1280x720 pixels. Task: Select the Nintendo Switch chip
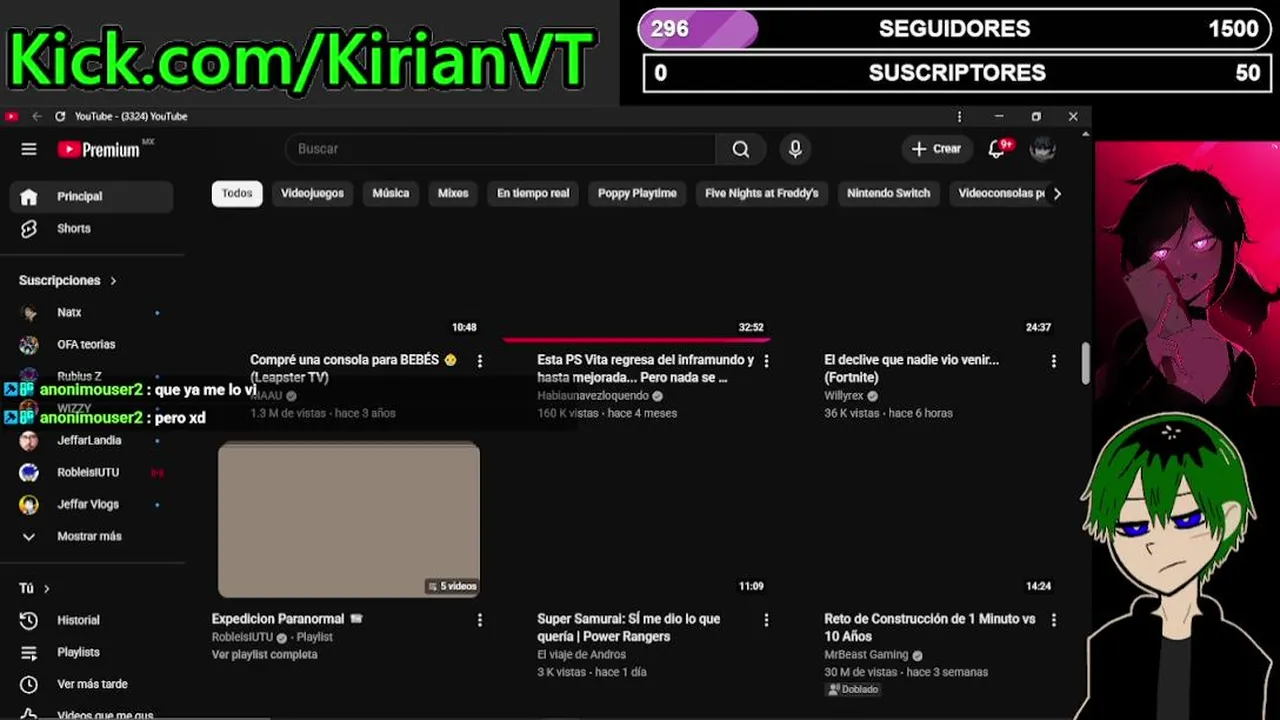(x=888, y=194)
